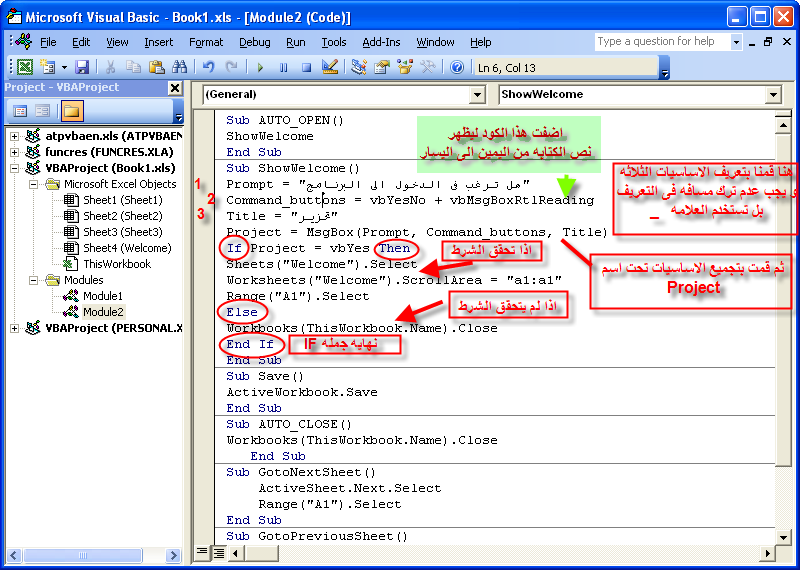The image size is (800, 570).
Task: Click the Insert UserForm icon
Action: [x=47, y=67]
